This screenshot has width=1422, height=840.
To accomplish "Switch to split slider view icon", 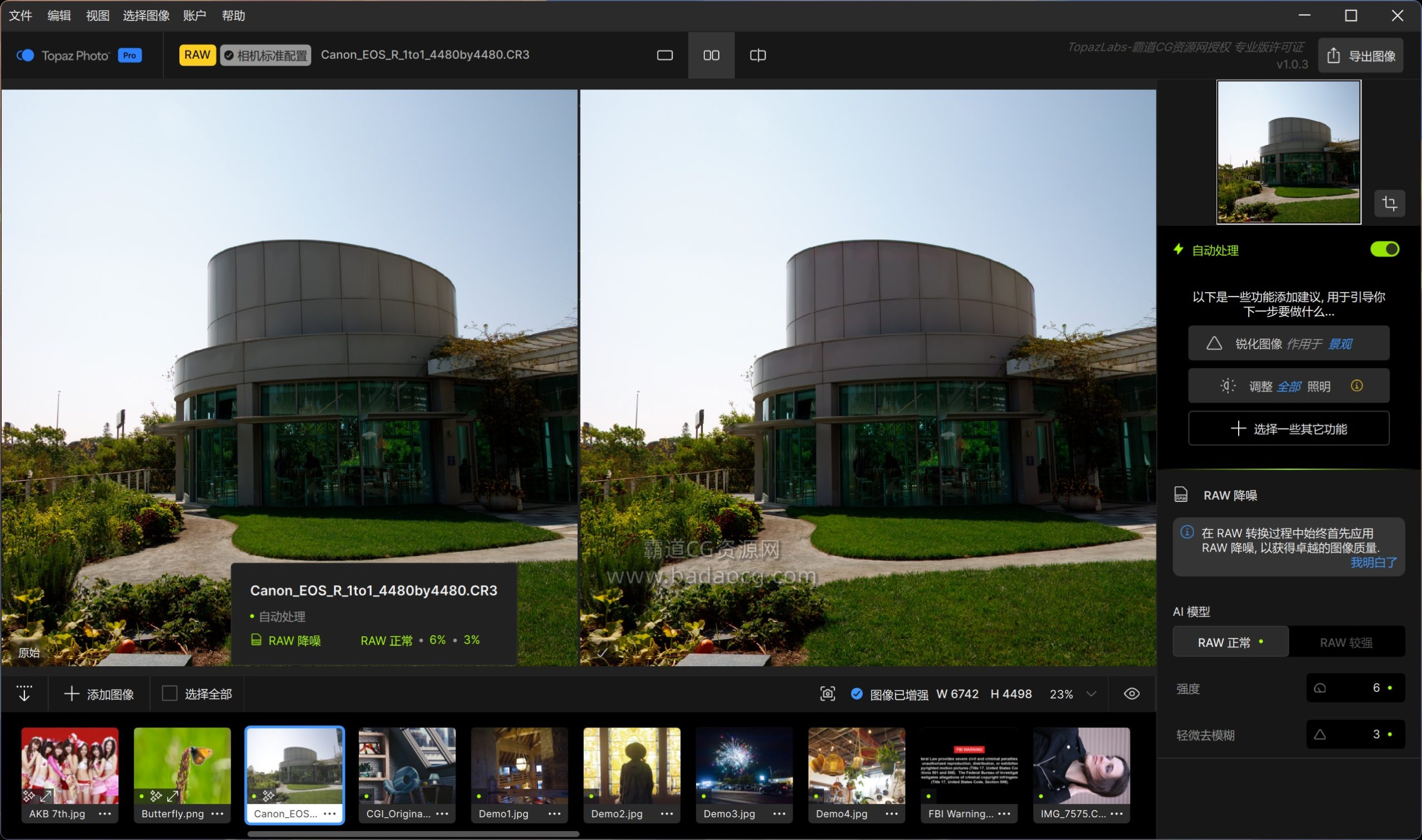I will 758,55.
